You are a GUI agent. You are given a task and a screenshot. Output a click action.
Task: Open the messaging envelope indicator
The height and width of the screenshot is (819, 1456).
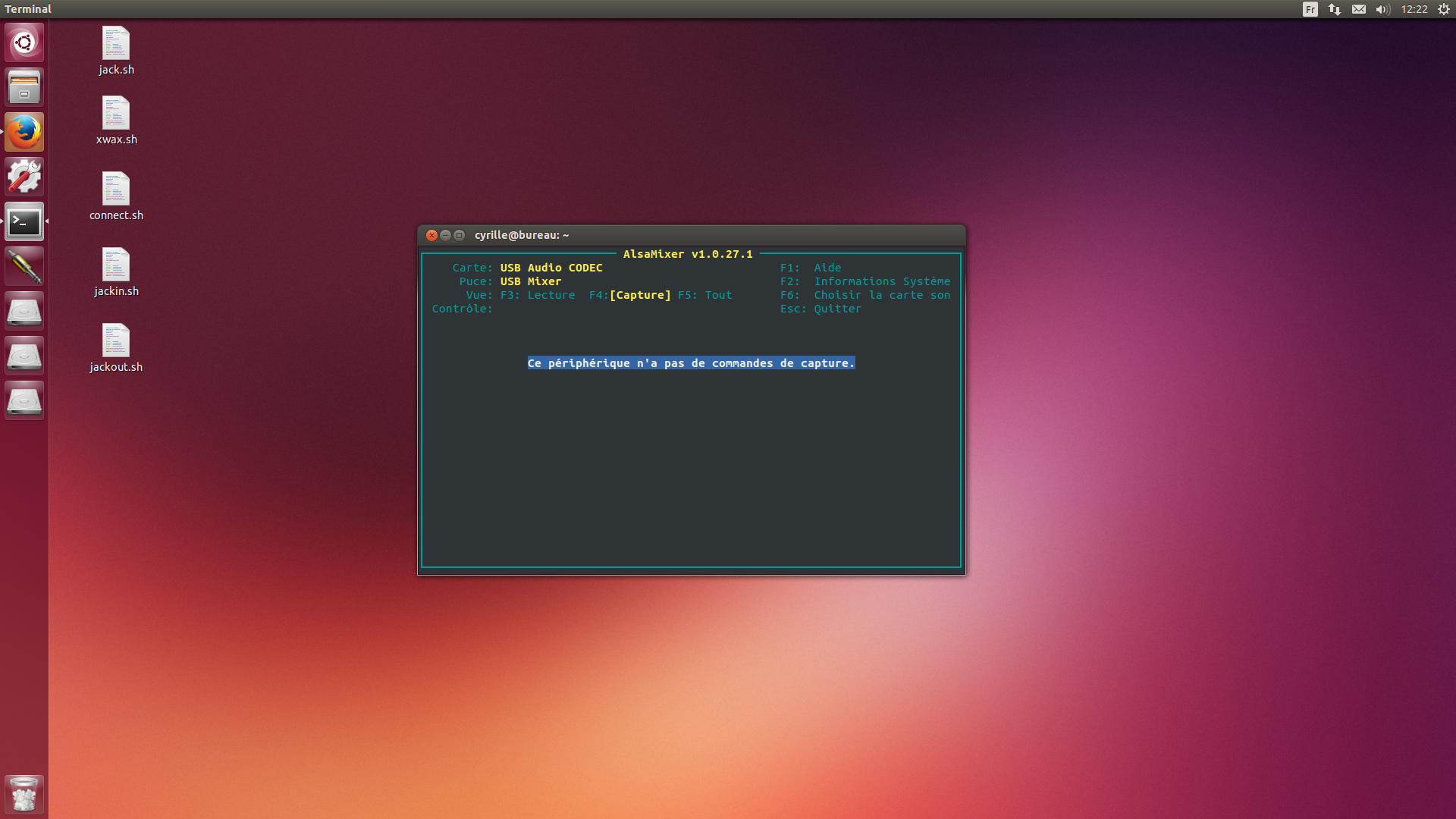tap(1359, 9)
